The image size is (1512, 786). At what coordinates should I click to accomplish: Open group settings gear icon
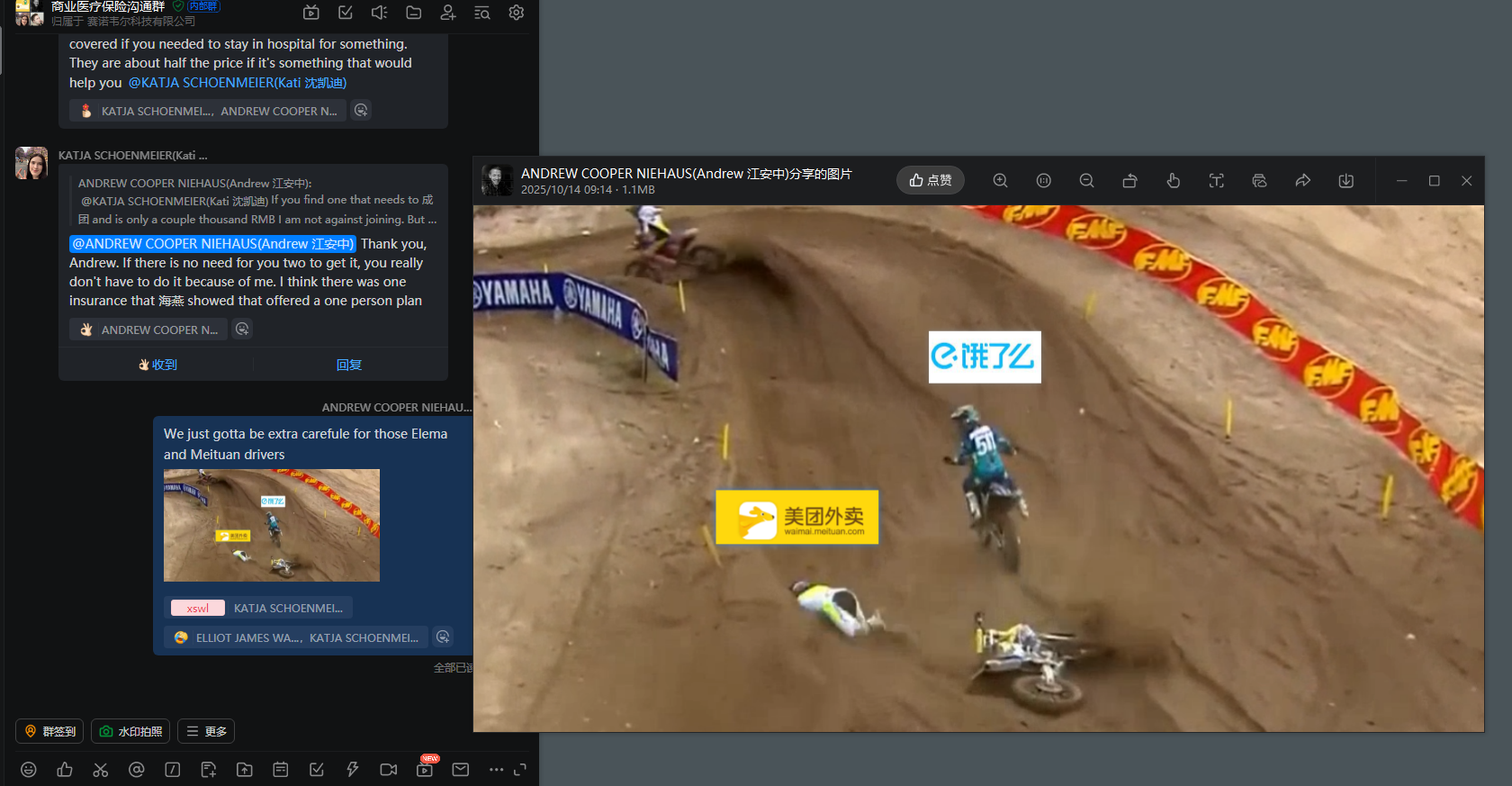point(517,13)
